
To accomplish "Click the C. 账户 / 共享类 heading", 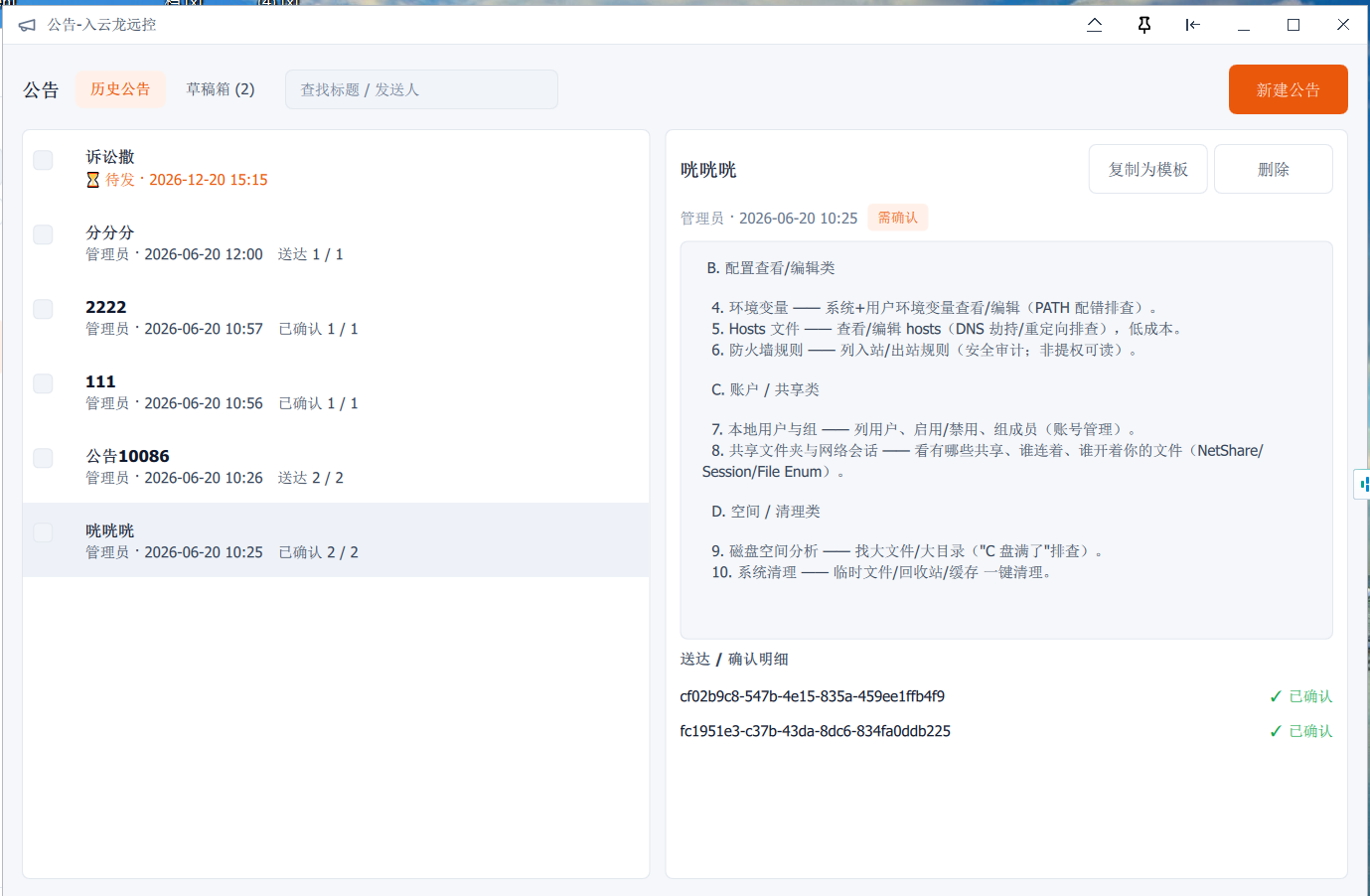I will click(x=765, y=389).
